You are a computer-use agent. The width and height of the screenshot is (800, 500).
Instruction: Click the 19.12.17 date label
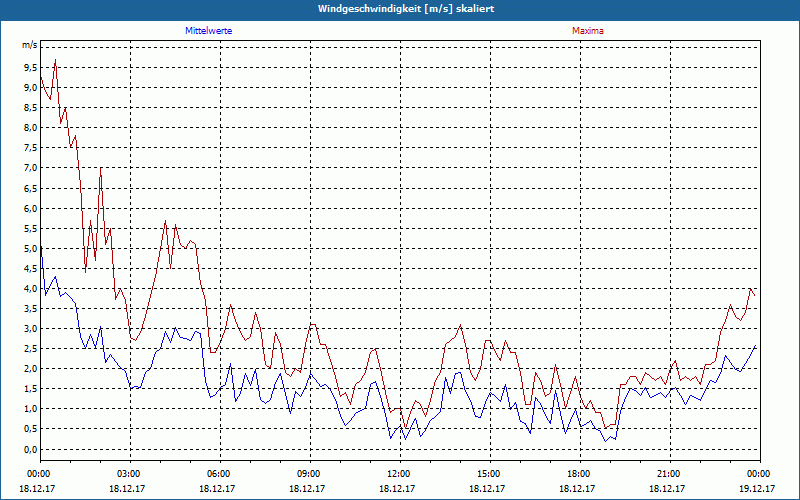pos(757,489)
